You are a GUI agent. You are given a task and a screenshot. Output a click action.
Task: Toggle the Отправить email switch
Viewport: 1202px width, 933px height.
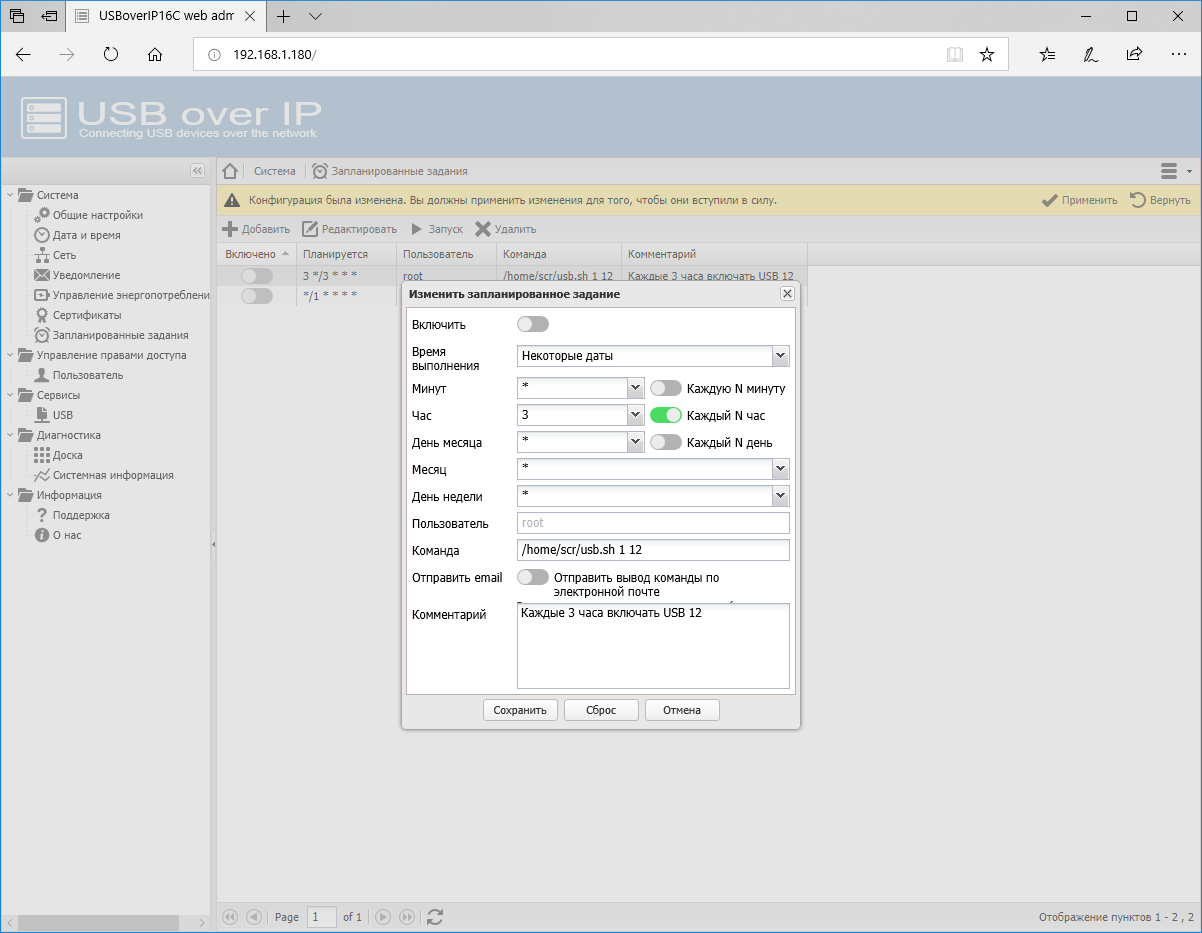(533, 577)
